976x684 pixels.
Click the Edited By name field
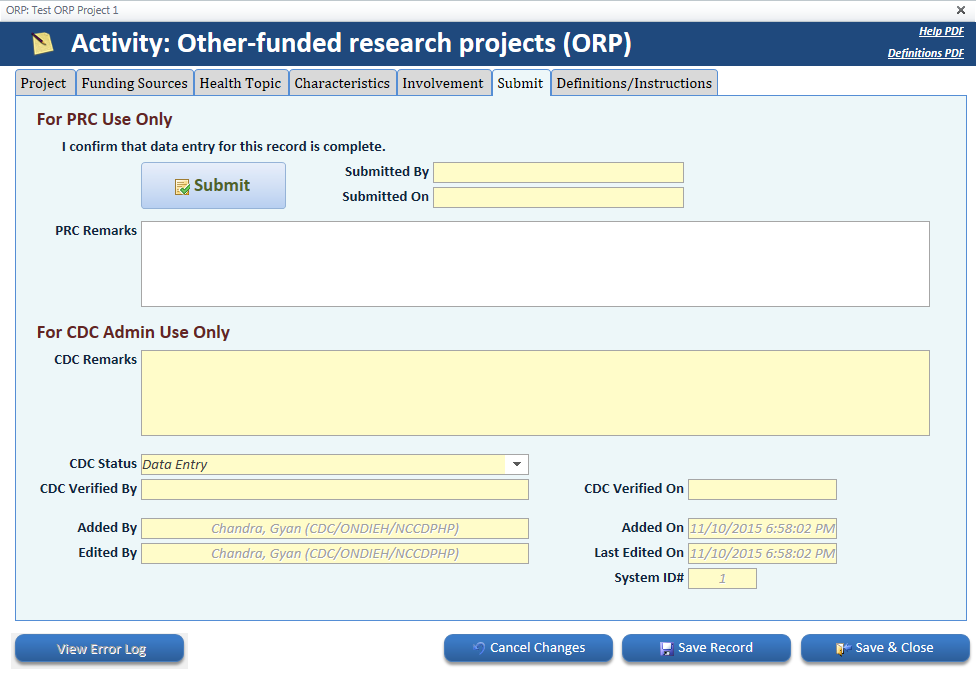tap(335, 553)
